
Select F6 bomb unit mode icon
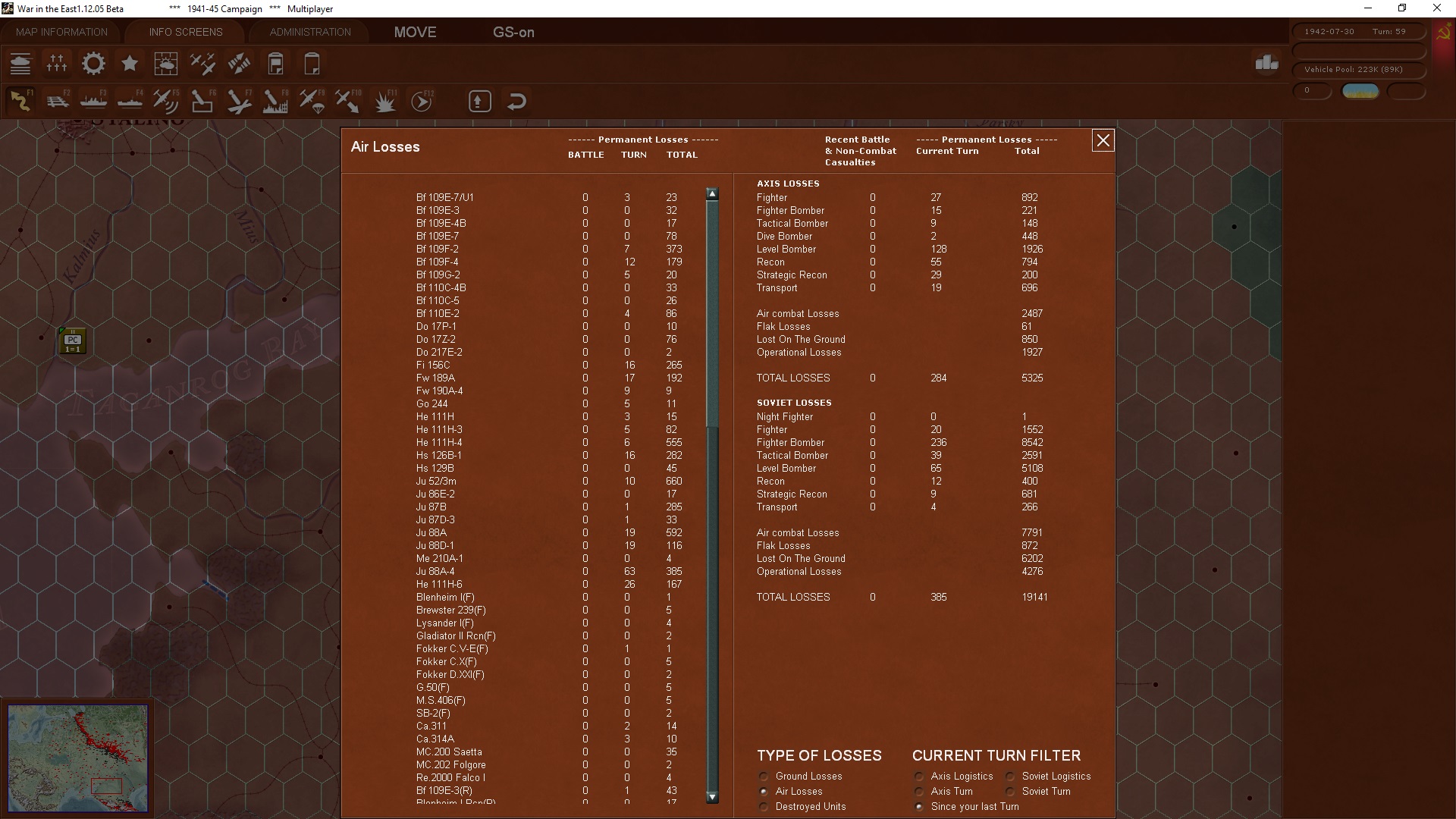202,101
